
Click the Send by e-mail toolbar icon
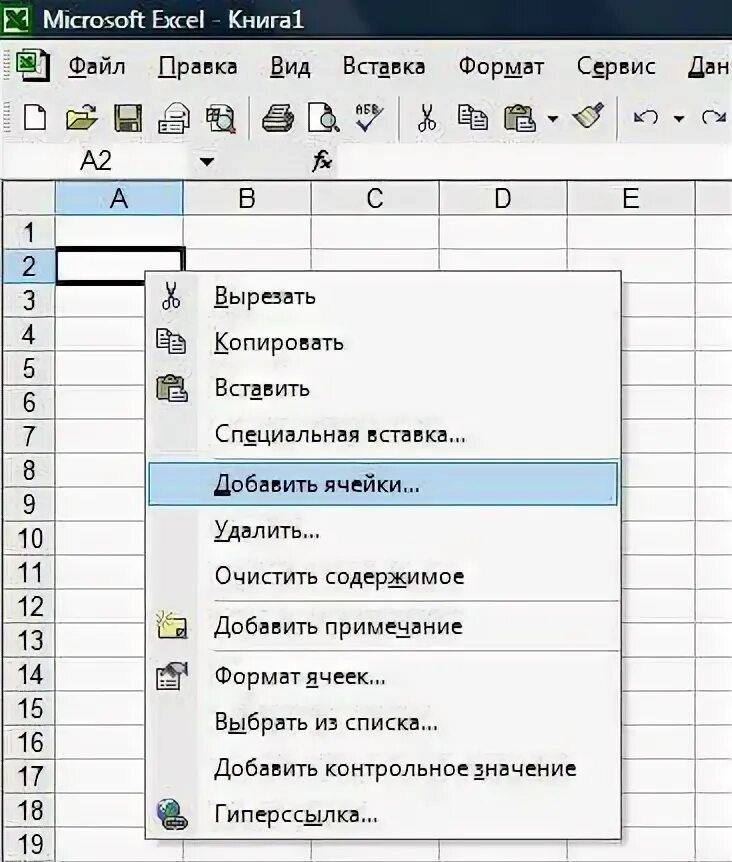click(174, 118)
